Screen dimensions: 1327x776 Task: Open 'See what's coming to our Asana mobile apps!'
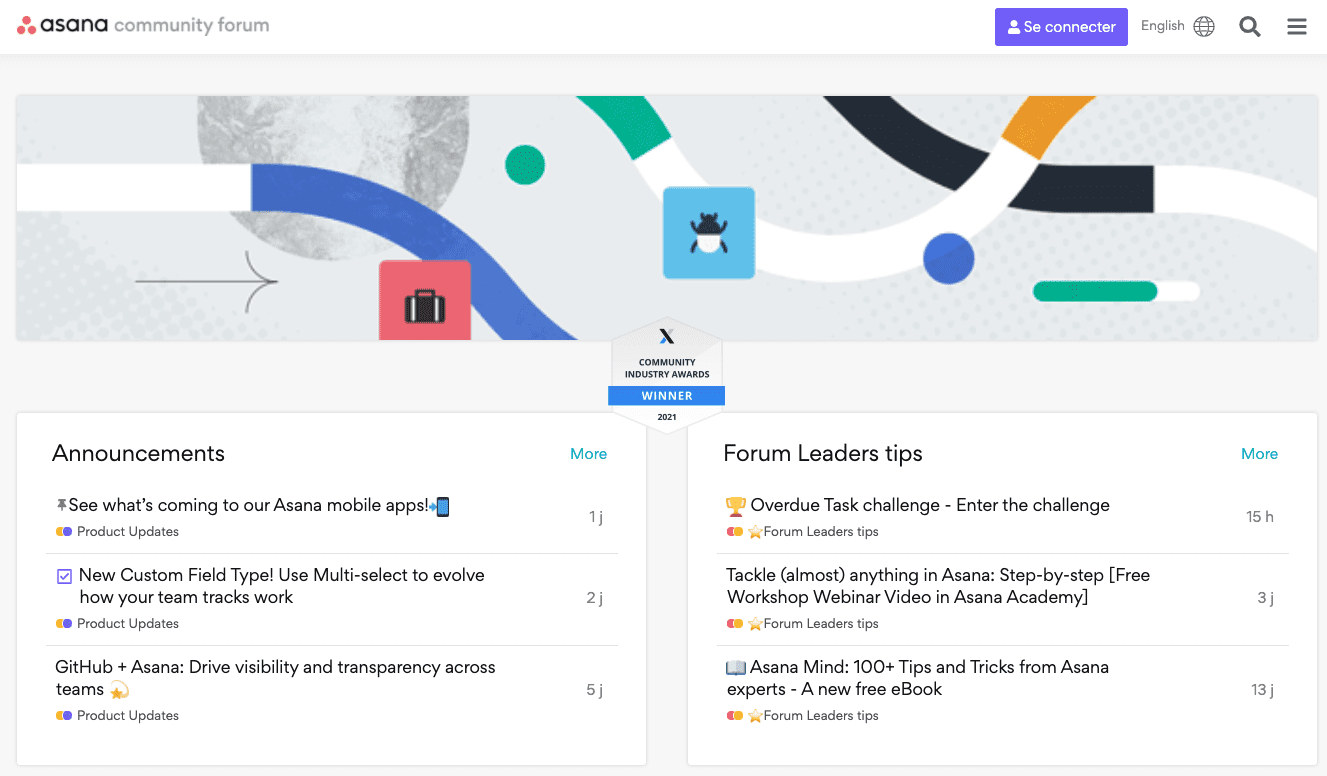253,506
